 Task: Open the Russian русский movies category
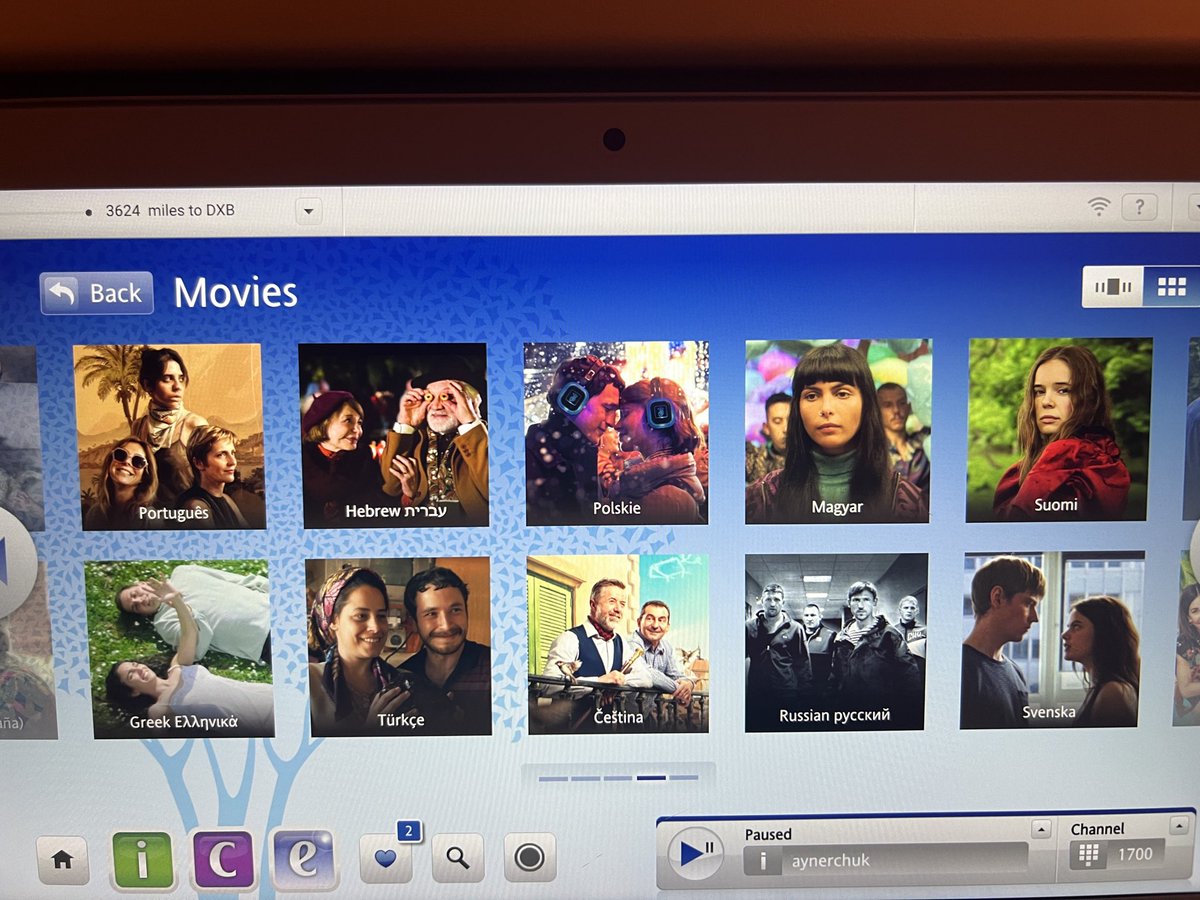(x=837, y=642)
